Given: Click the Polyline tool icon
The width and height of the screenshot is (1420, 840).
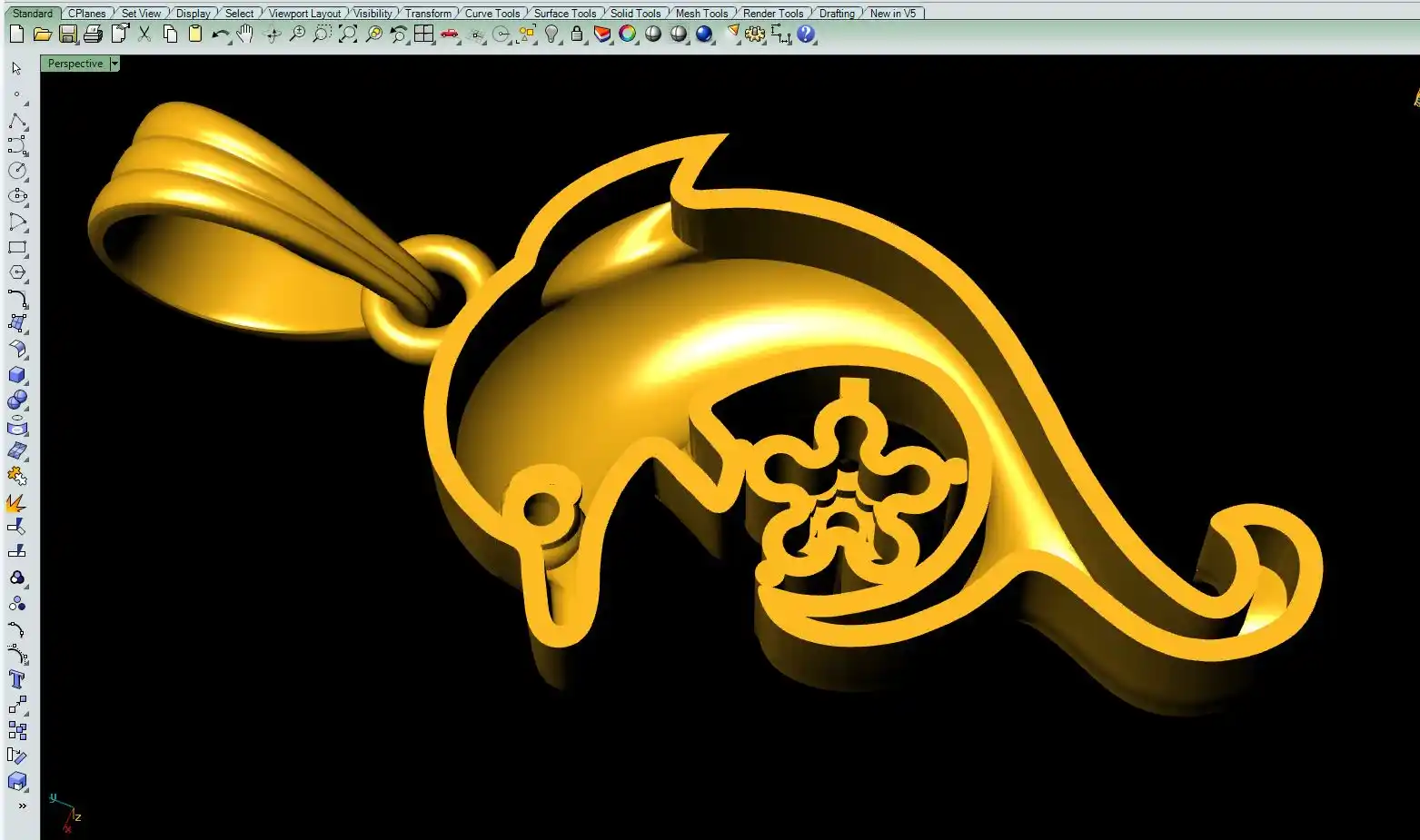Looking at the screenshot, I should pos(17,121).
